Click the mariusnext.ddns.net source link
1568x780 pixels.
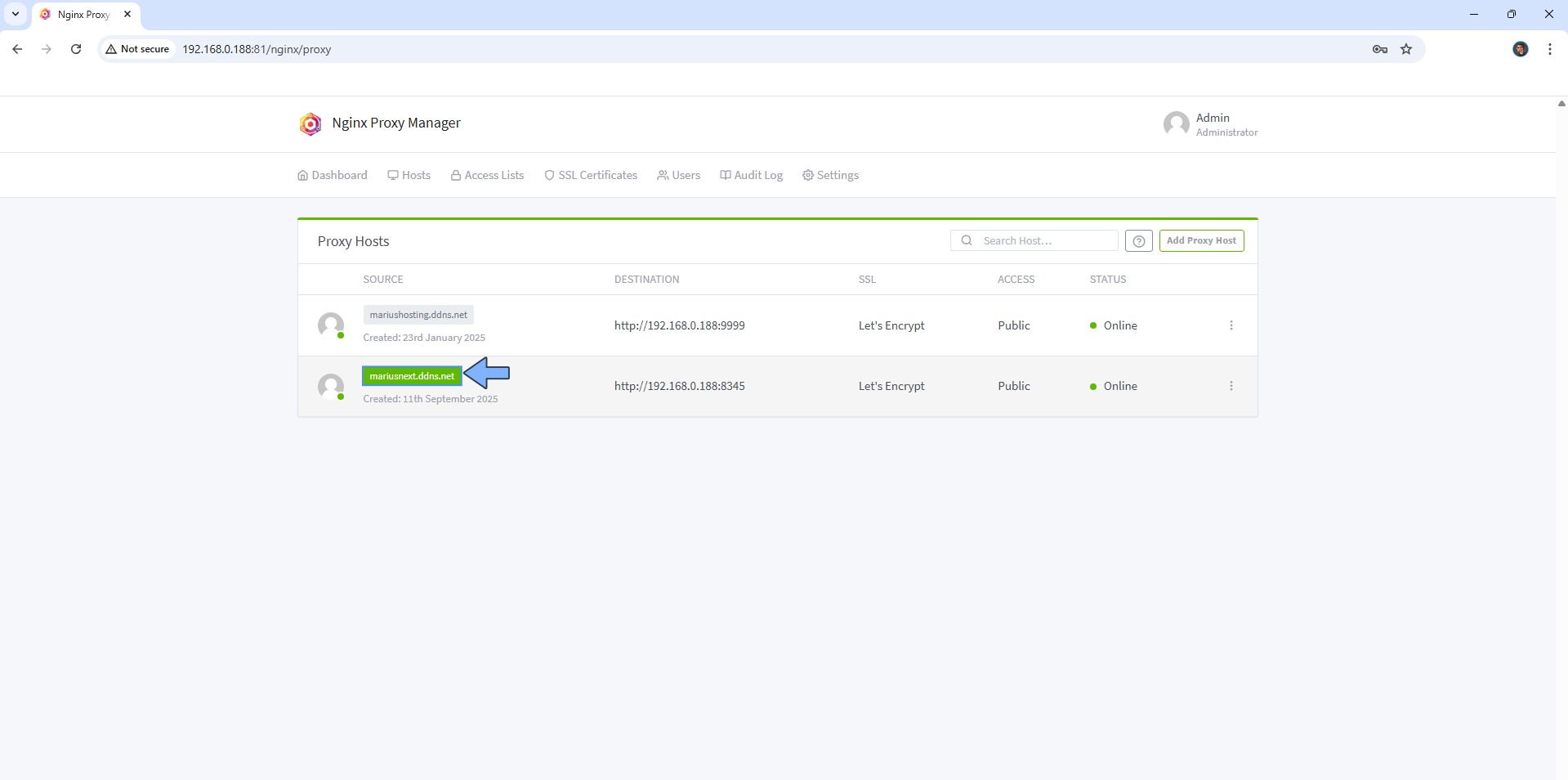tap(412, 376)
